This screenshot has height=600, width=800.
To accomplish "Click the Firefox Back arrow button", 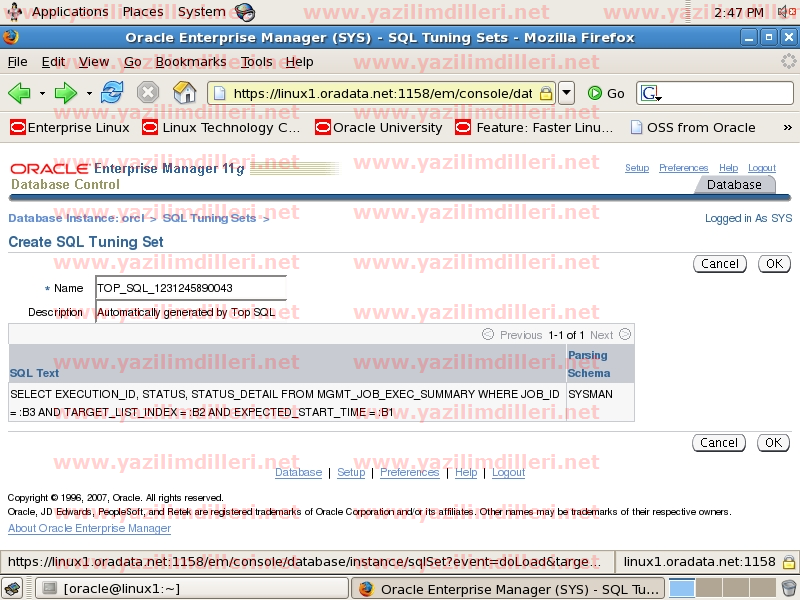I will coord(19,93).
